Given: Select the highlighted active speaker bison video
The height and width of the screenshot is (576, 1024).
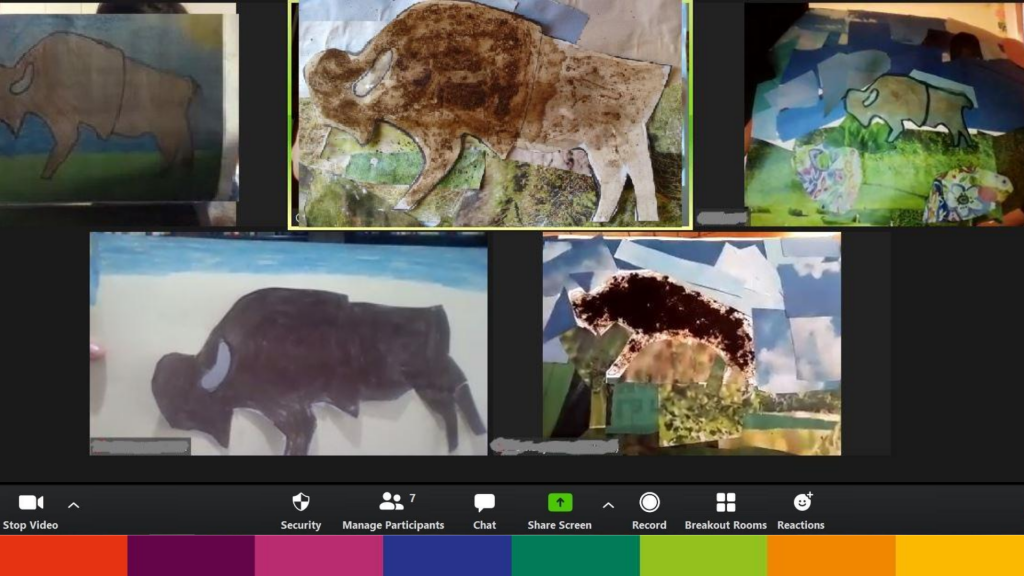Looking at the screenshot, I should [x=490, y=114].
